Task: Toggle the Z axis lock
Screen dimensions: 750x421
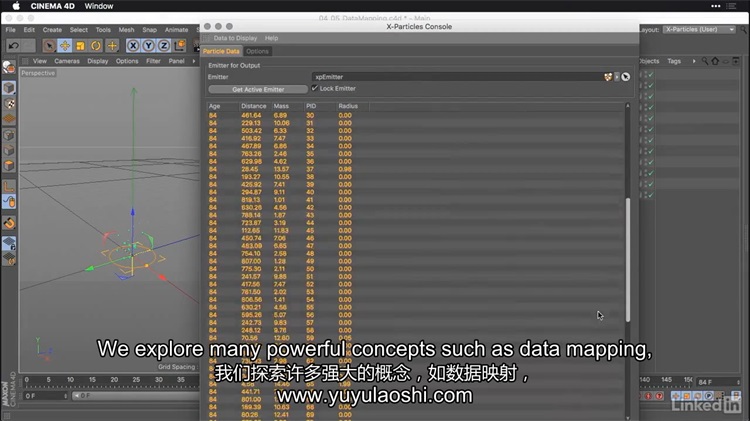Action: (164, 45)
